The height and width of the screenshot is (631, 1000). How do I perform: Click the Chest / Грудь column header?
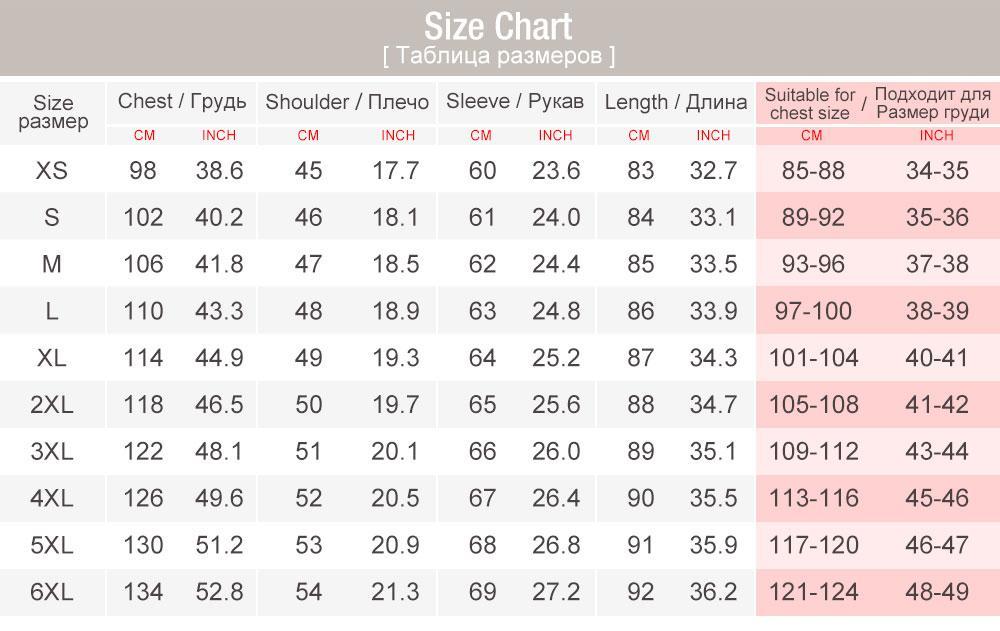pos(181,101)
